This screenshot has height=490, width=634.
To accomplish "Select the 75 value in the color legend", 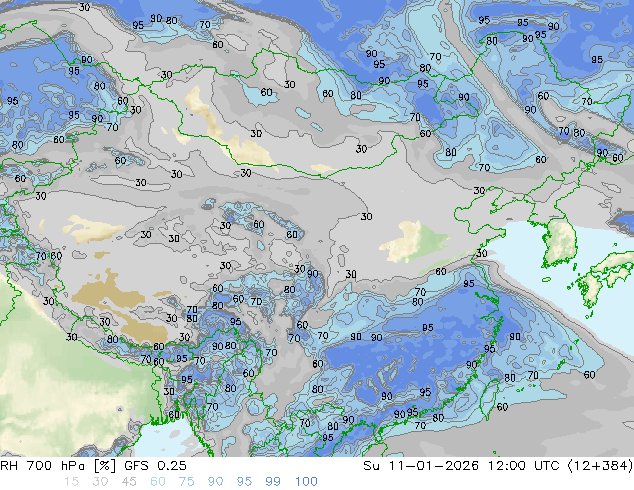I will point(186,482).
